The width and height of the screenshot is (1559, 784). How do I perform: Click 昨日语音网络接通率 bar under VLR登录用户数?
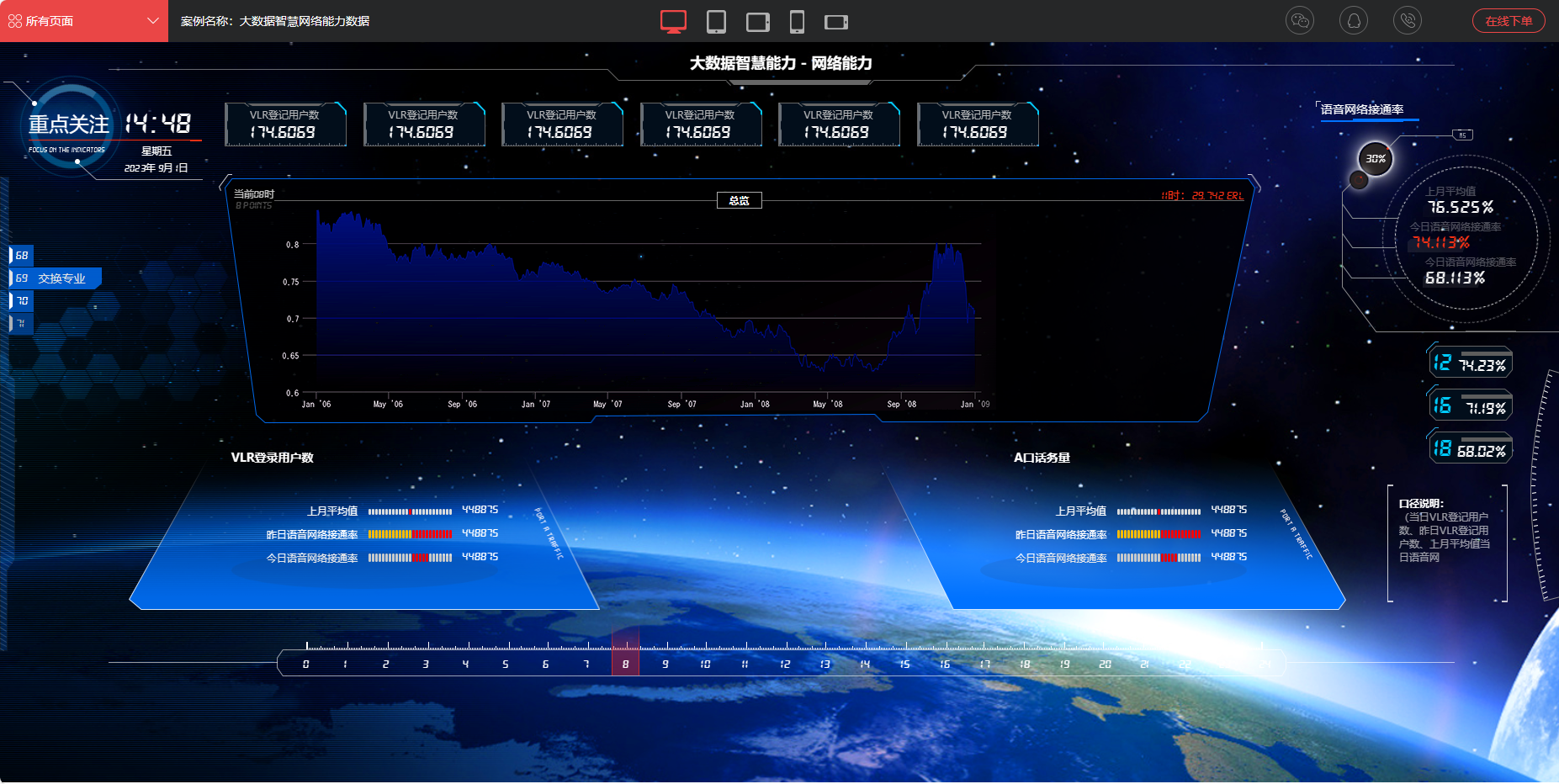point(410,534)
